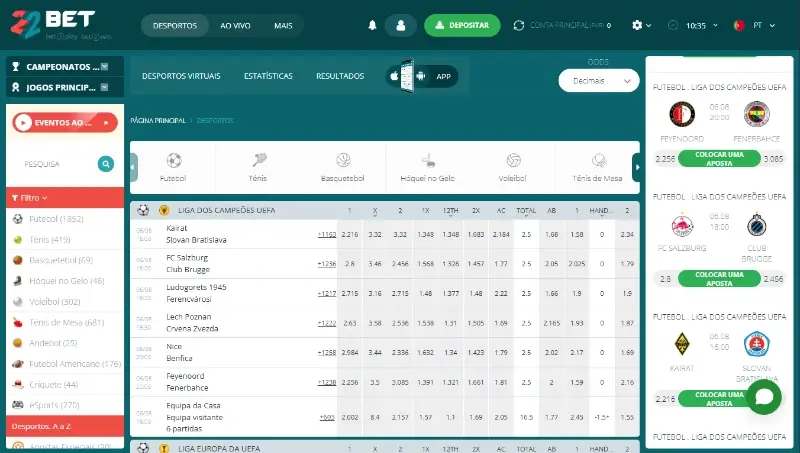Viewport: 800px width, 453px height.
Task: Place a bet on Kairat vs Slovan Bratislava card
Action: 719,398
